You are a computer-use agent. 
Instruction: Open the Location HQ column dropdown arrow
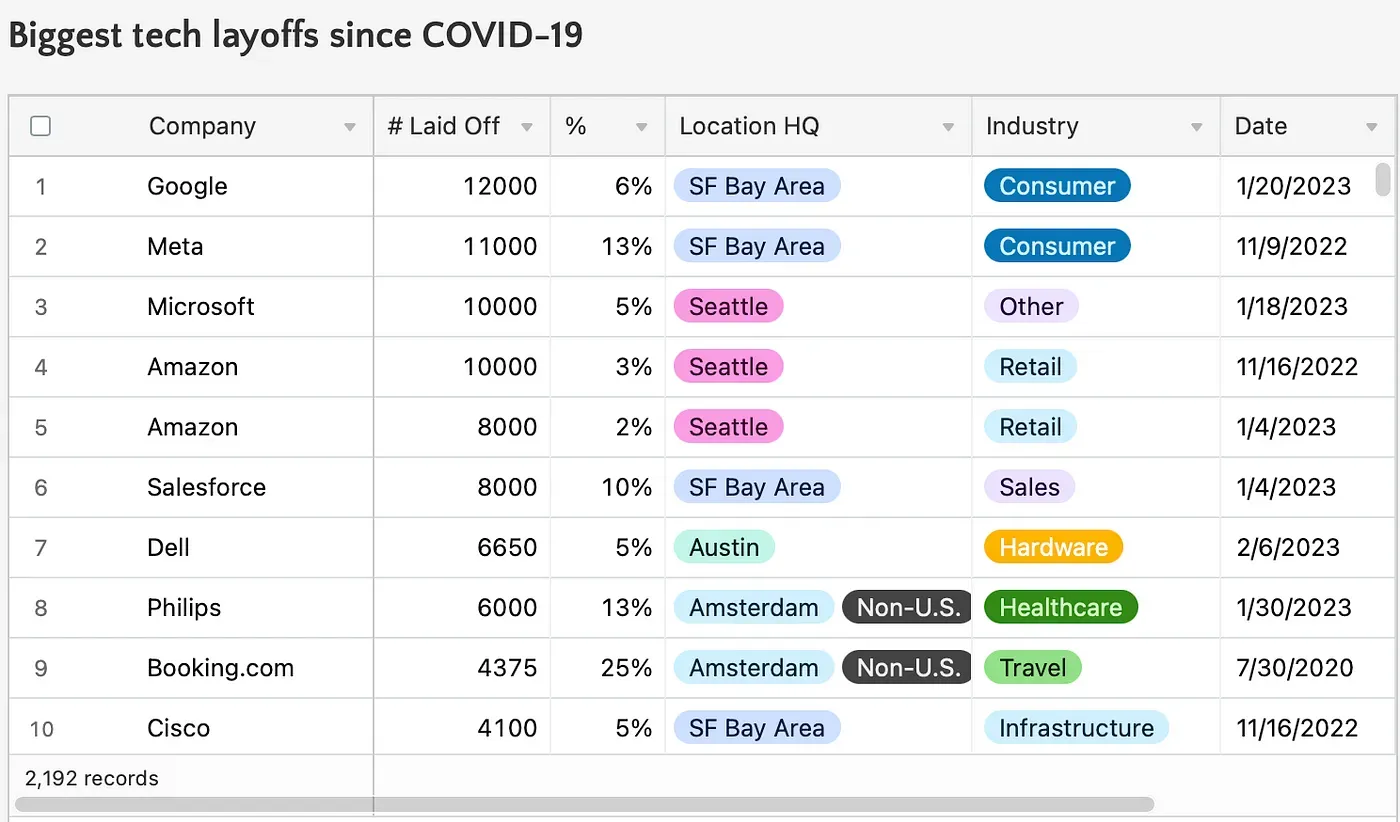(x=947, y=127)
